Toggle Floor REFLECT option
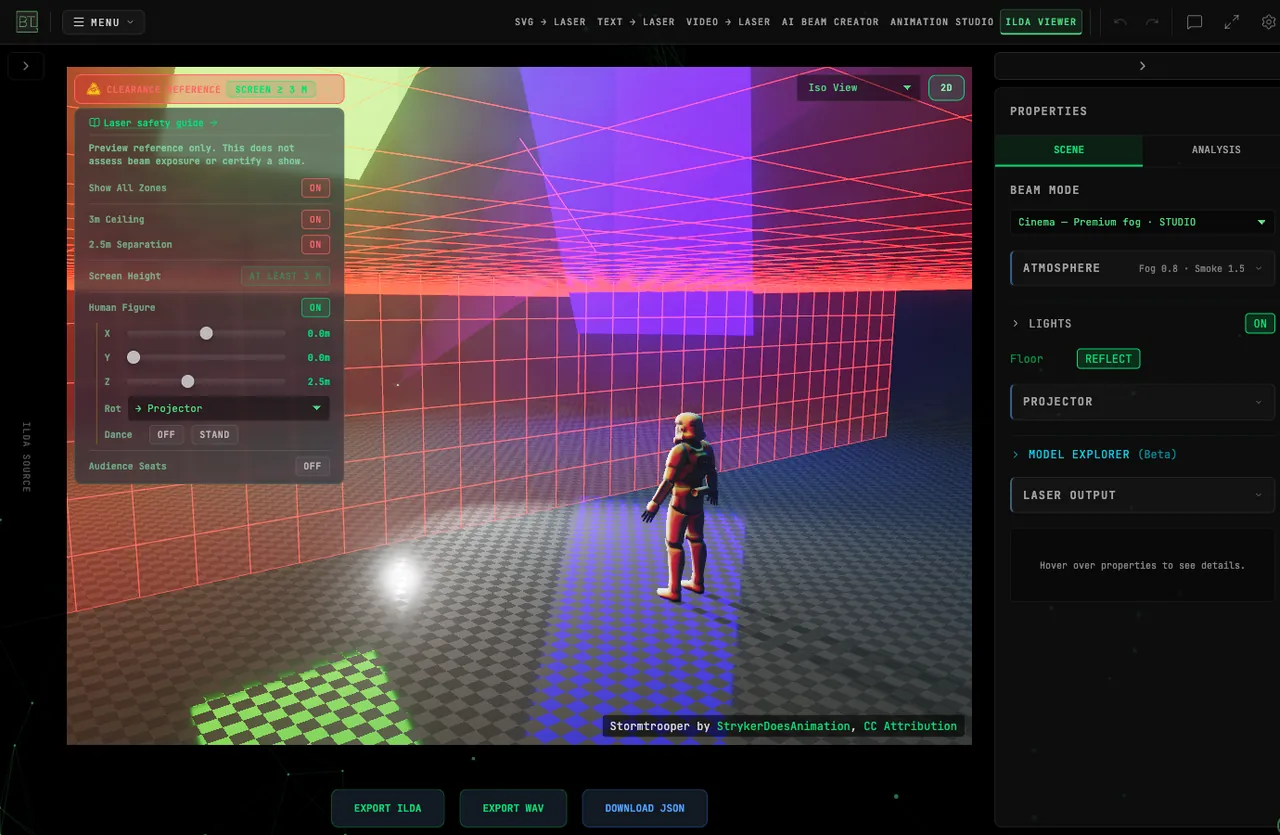 point(1108,359)
